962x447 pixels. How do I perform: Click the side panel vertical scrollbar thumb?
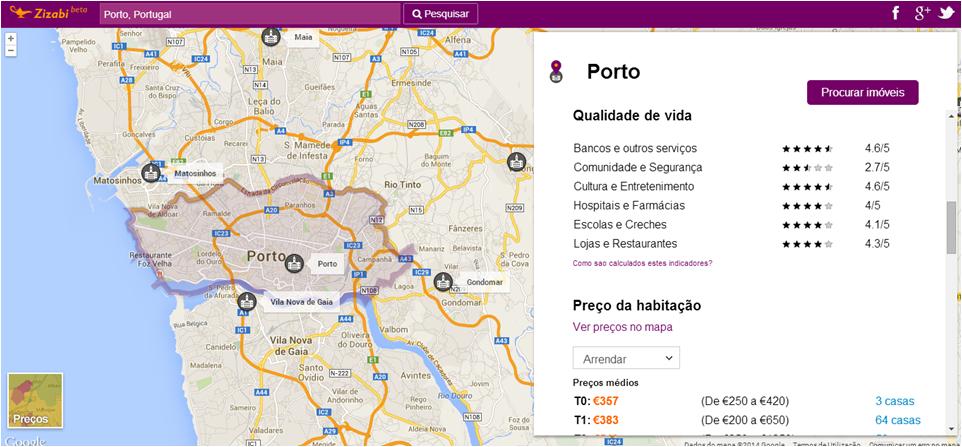coord(951,227)
